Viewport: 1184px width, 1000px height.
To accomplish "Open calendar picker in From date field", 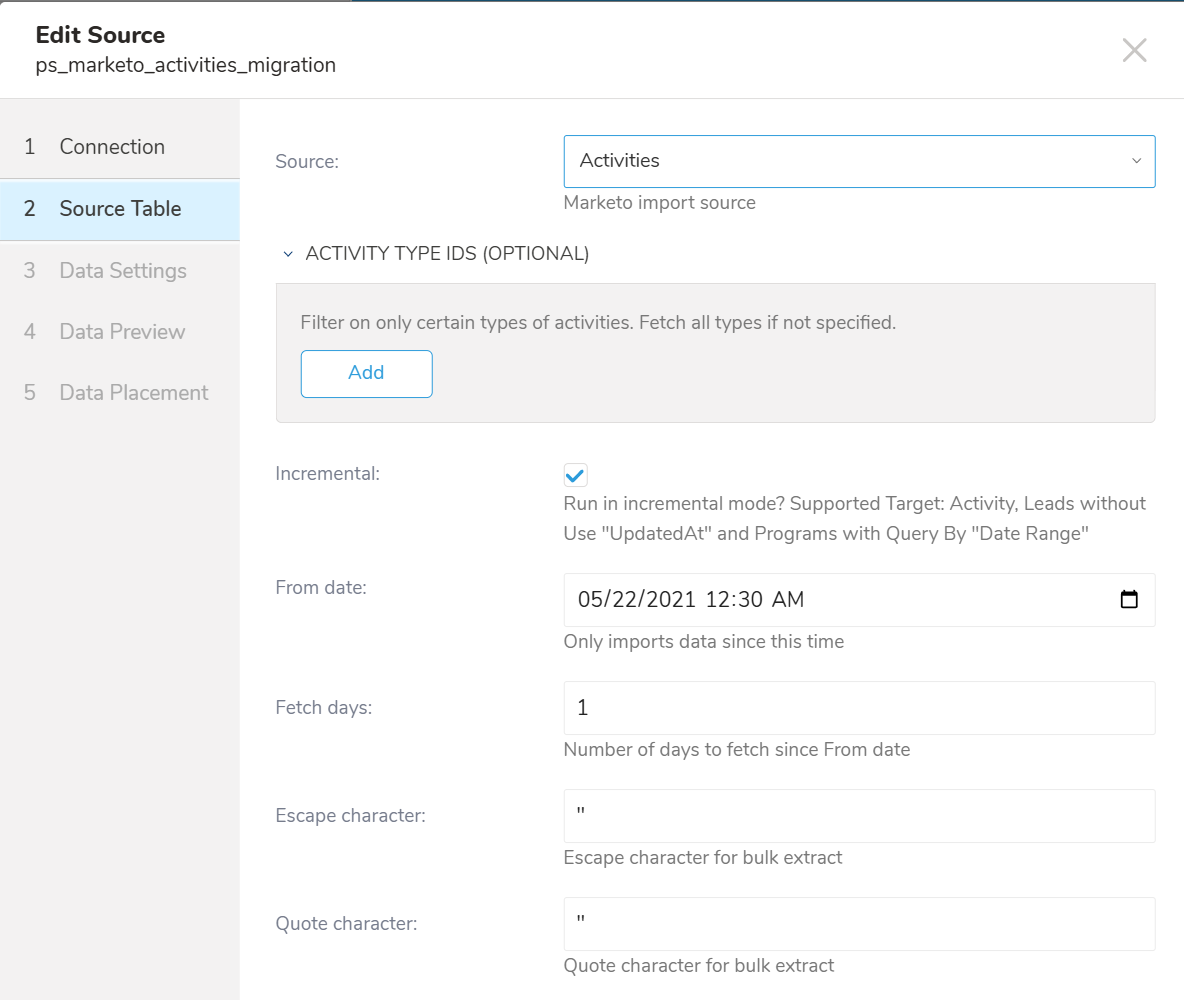I will click(x=1129, y=600).
